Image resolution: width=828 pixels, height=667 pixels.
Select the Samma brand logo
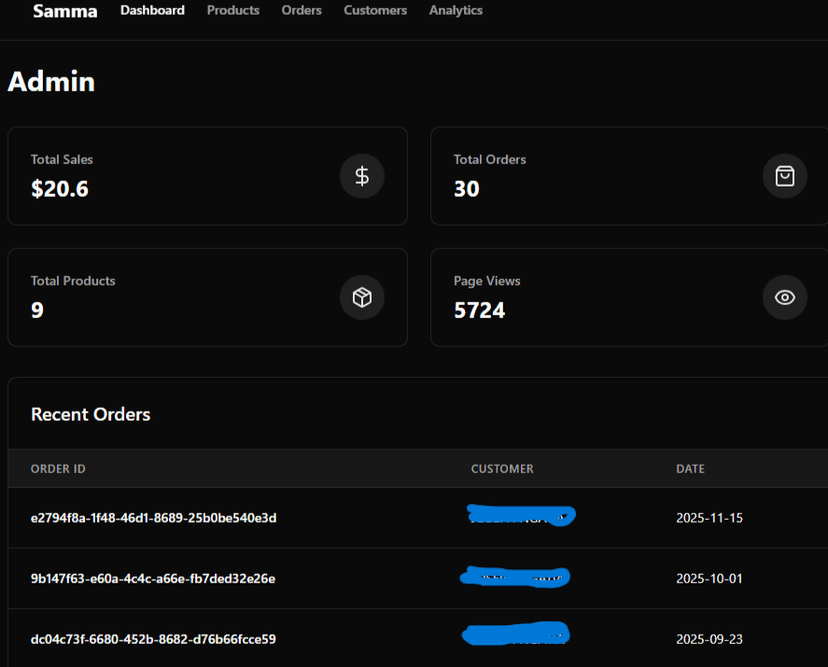point(64,11)
